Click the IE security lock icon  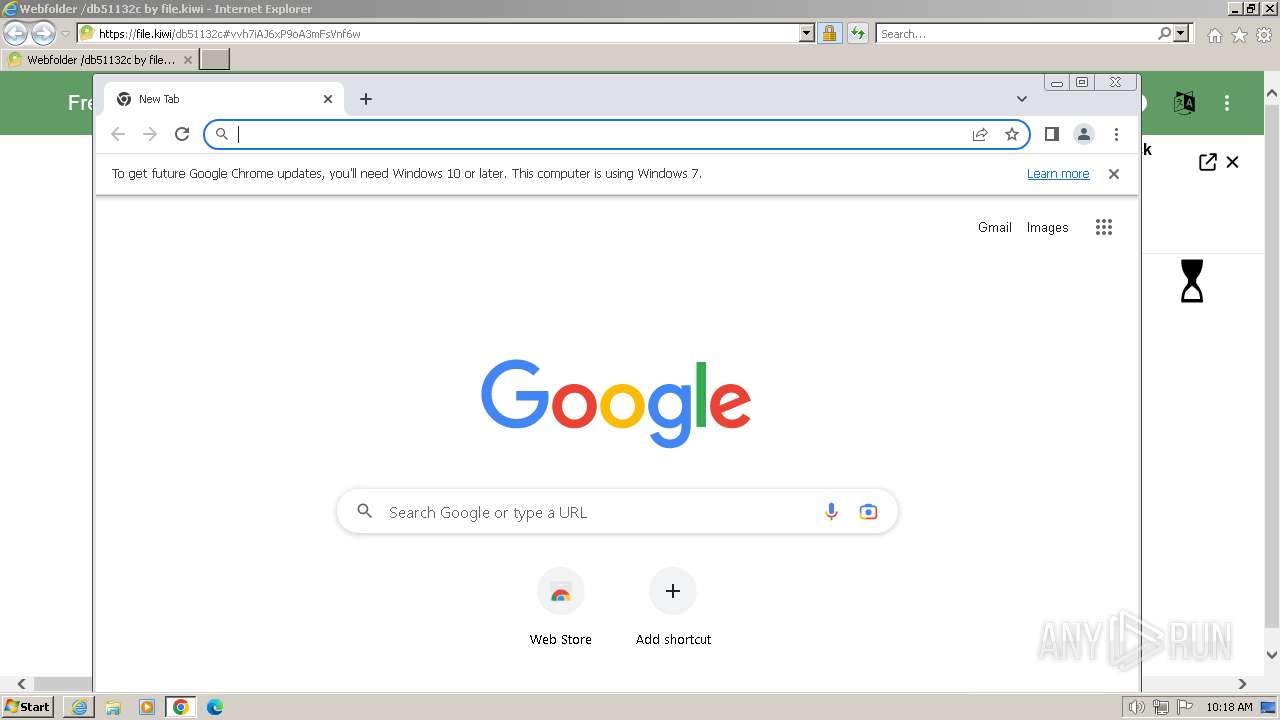(x=829, y=33)
